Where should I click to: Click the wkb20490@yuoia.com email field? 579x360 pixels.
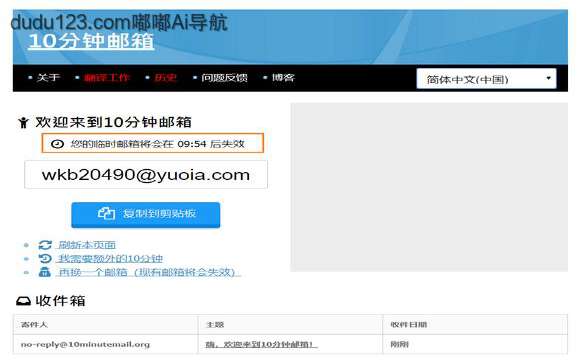[146, 175]
